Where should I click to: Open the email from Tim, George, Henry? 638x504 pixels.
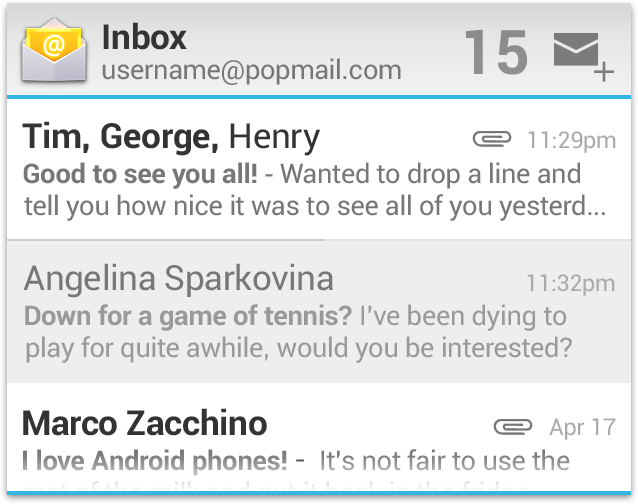(319, 169)
